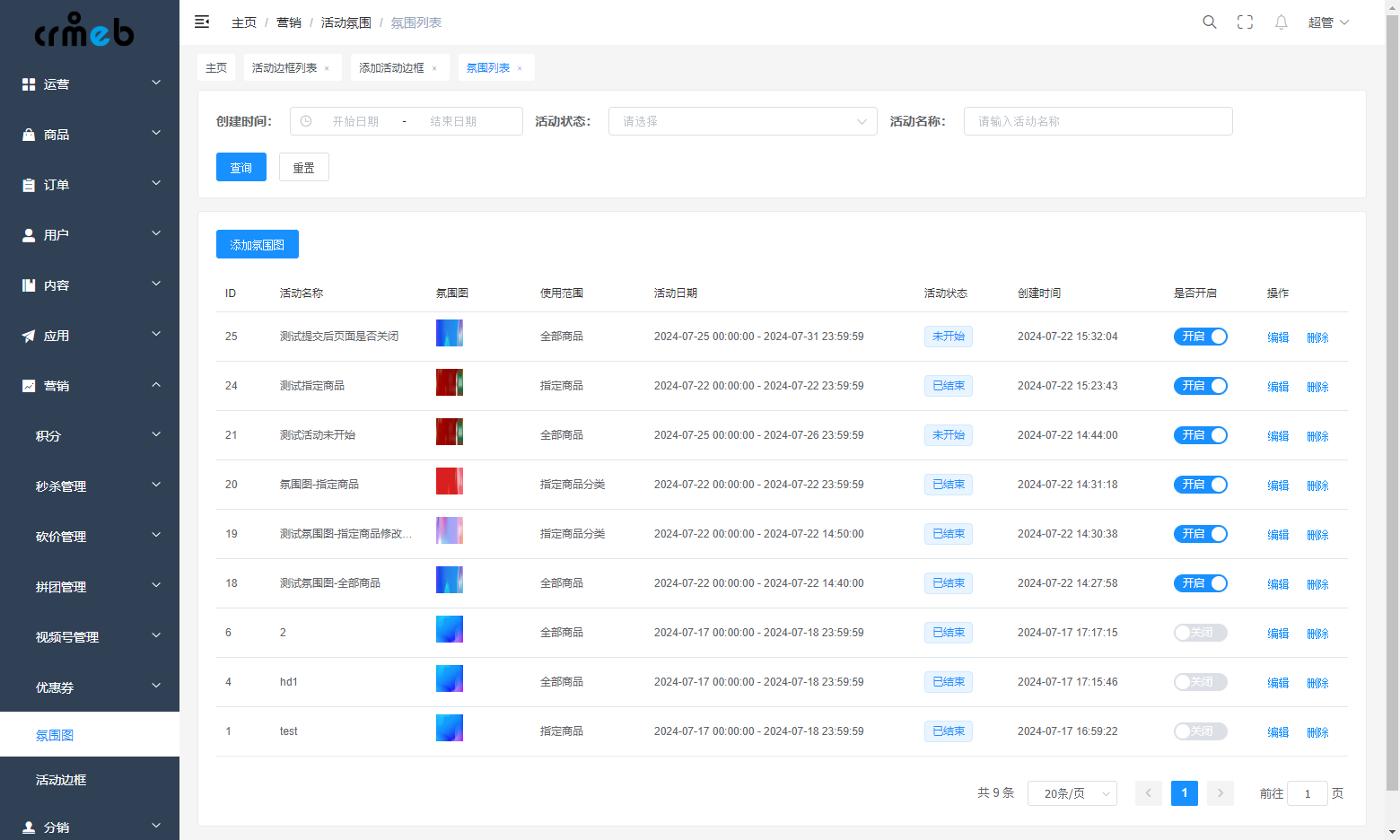Expand the 视频号管理 submenu
Image resolution: width=1400 pixels, height=840 pixels.
90,637
